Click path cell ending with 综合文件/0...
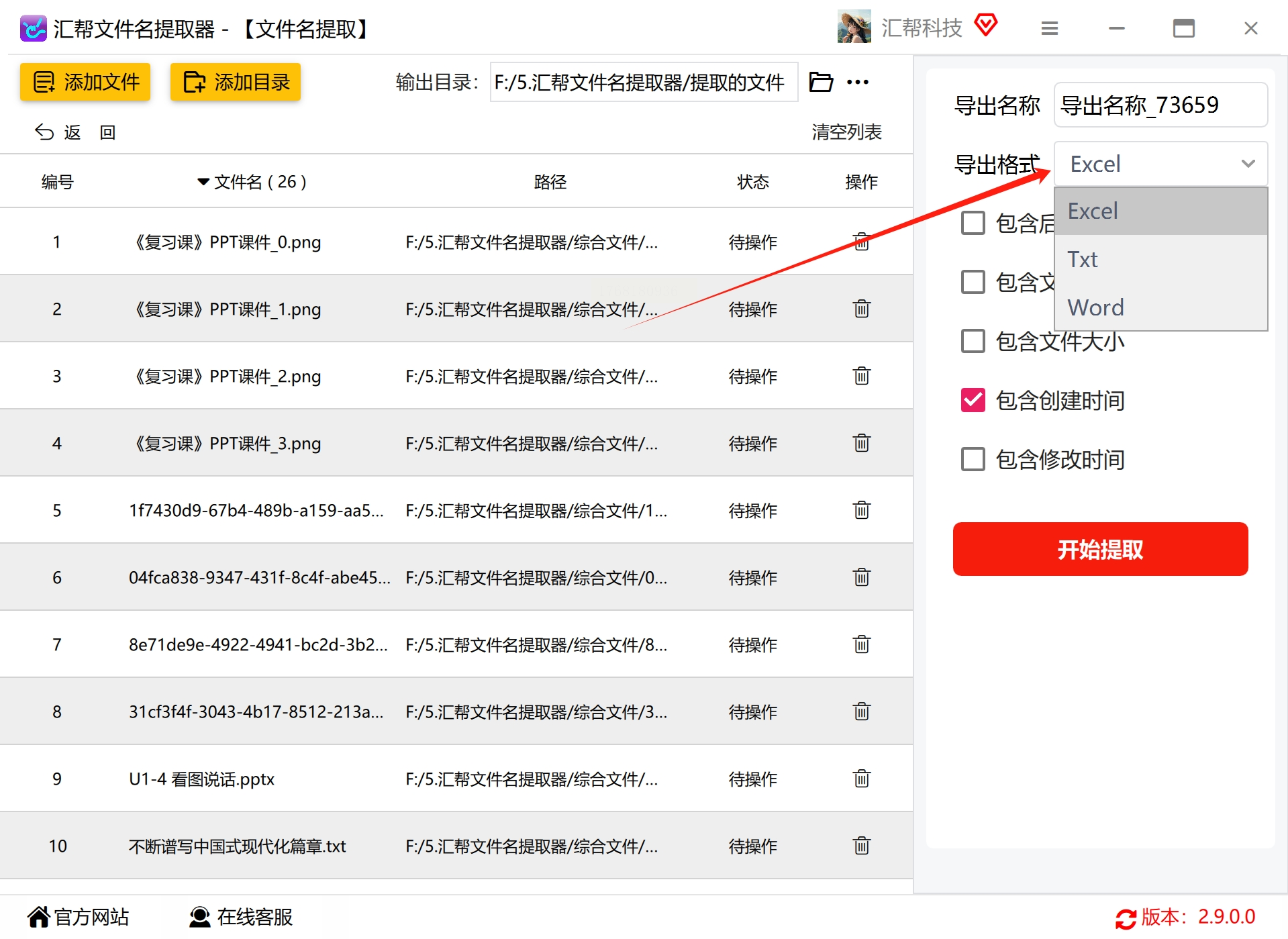The image size is (1288, 939). click(536, 577)
